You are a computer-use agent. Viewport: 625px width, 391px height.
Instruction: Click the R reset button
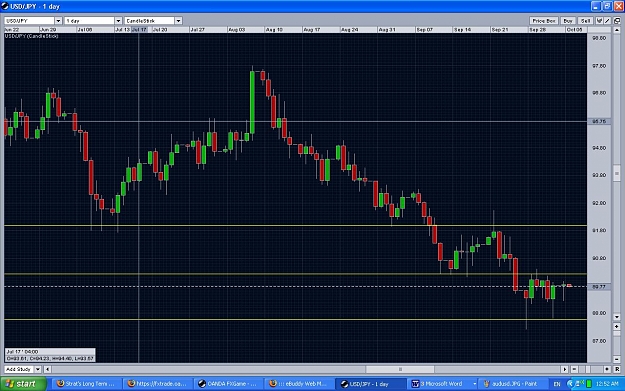(x=617, y=369)
